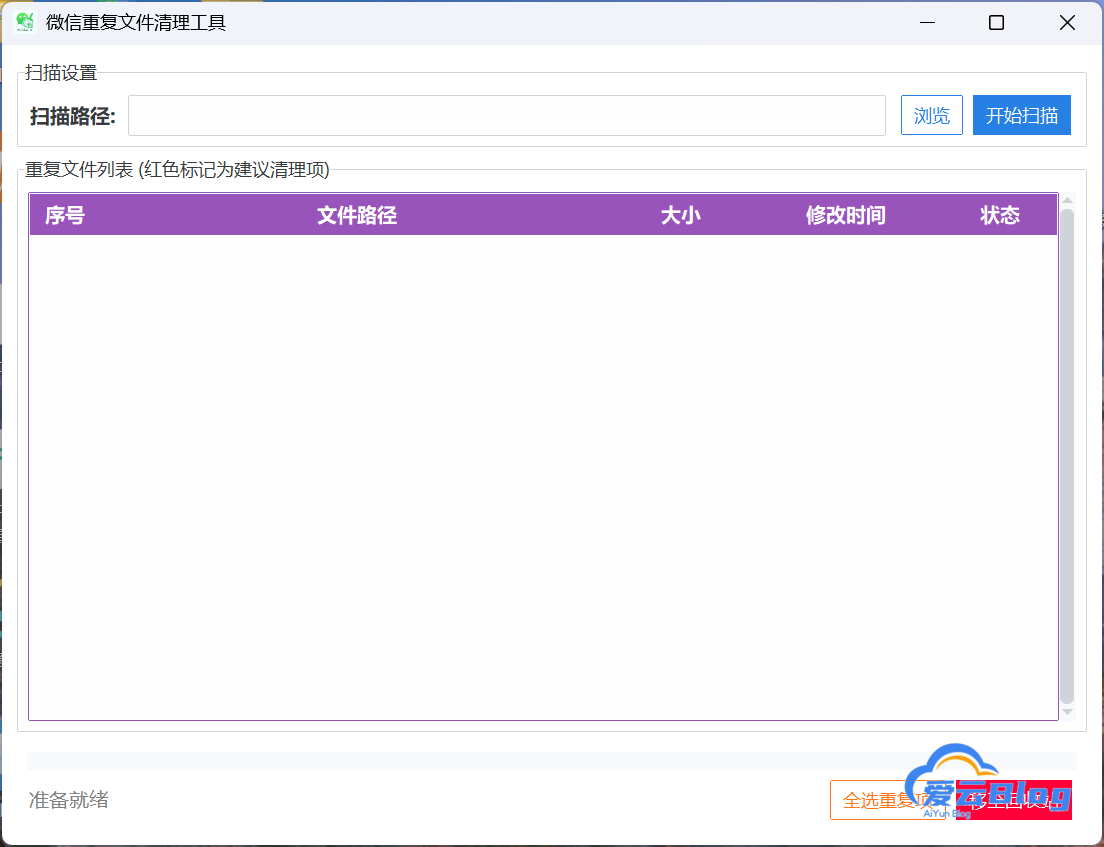
Task: Click the 状态 column header
Action: tap(1000, 215)
